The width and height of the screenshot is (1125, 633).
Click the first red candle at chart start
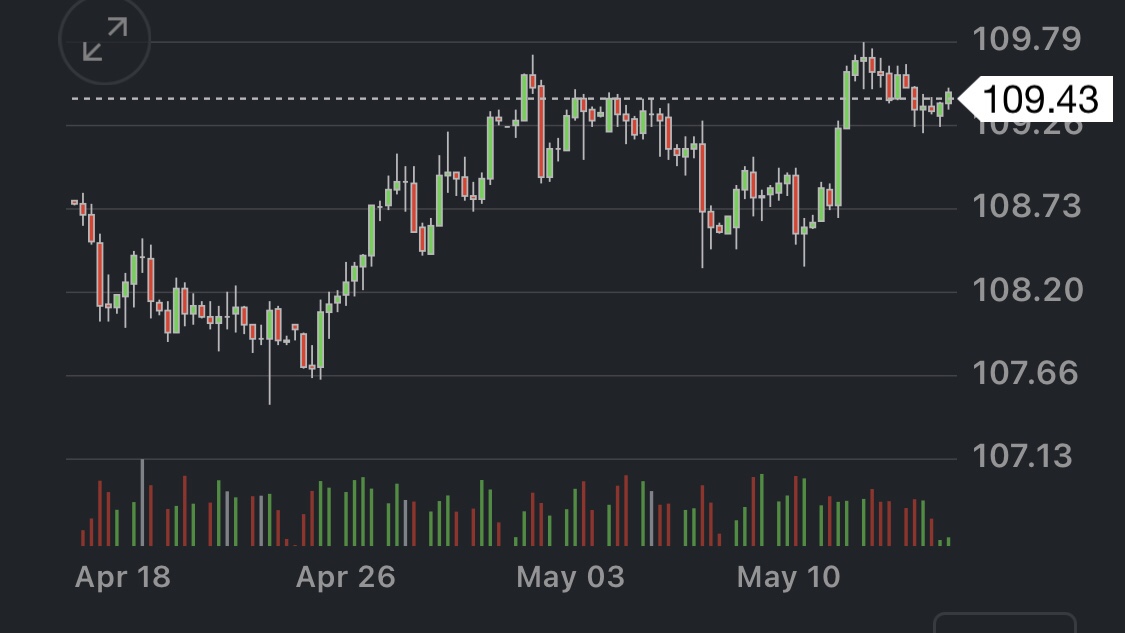coord(75,203)
